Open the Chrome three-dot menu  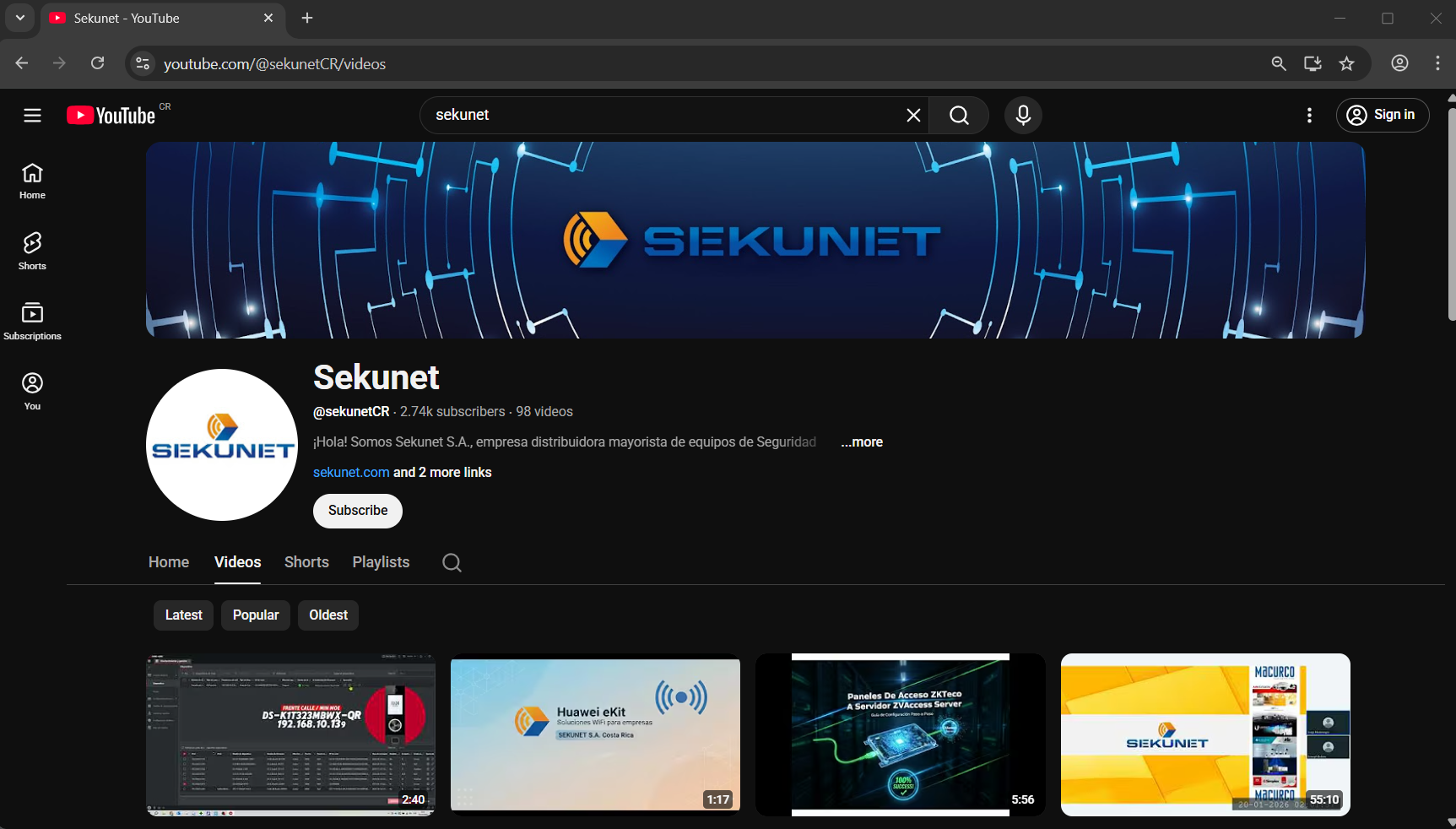coord(1437,63)
